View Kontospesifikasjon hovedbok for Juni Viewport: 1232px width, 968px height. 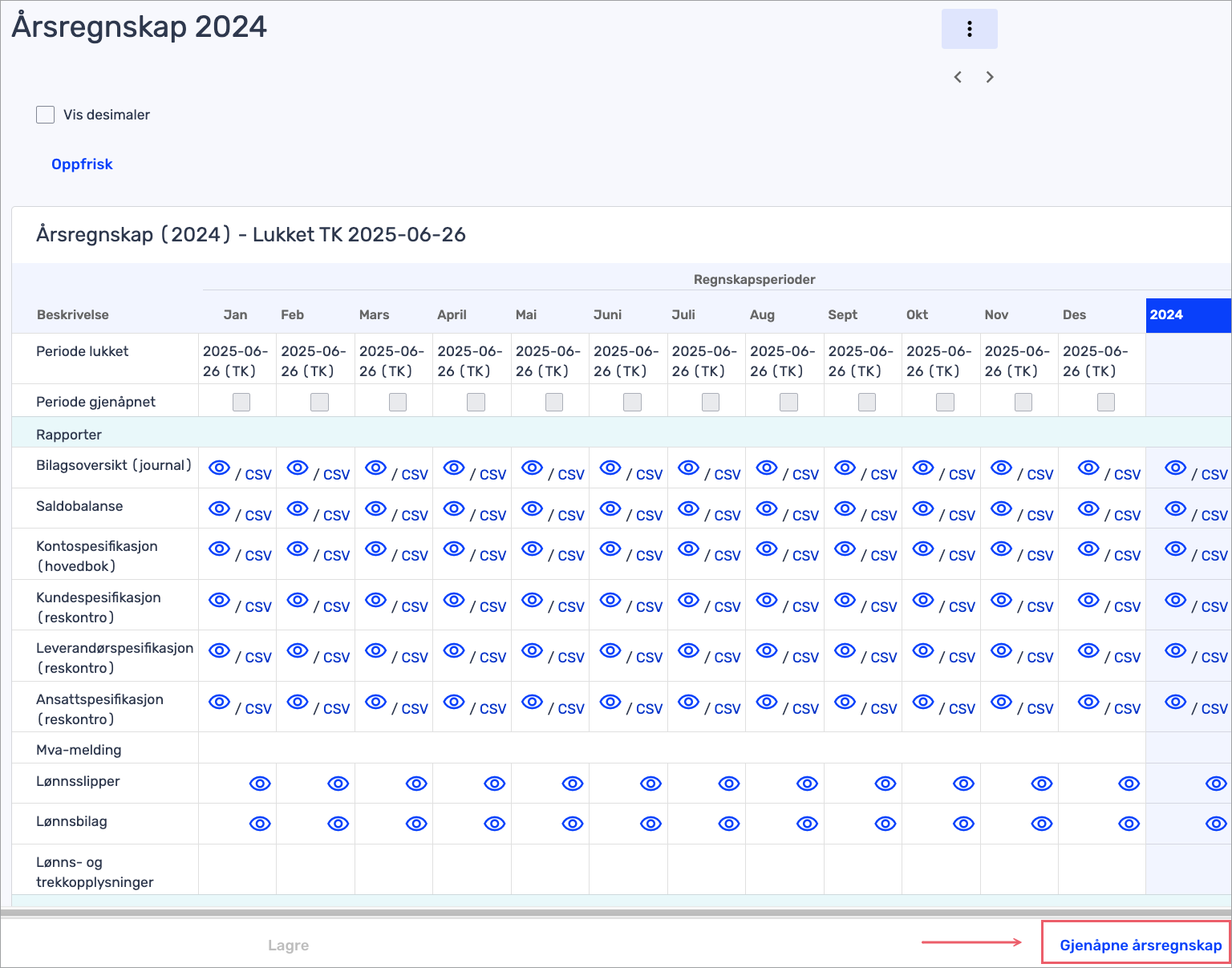610,549
